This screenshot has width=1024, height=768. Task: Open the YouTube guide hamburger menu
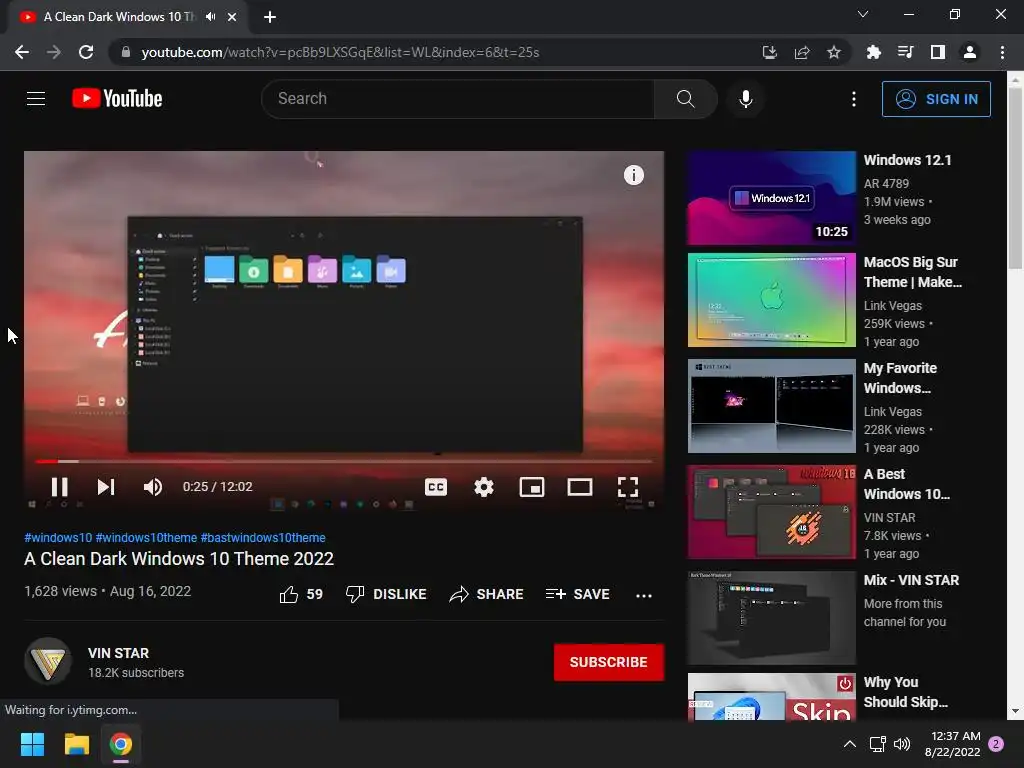36,99
